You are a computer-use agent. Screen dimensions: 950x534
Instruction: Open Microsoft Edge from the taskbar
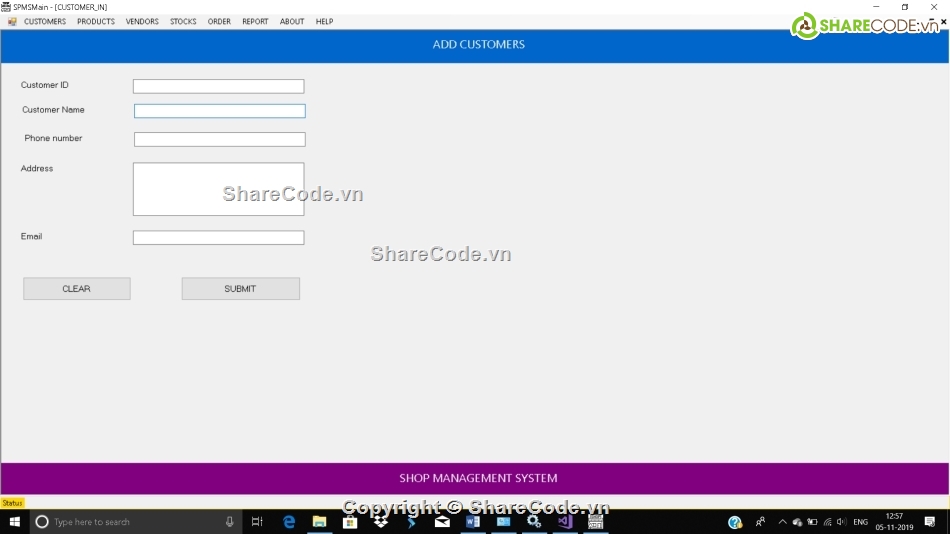[x=289, y=521]
